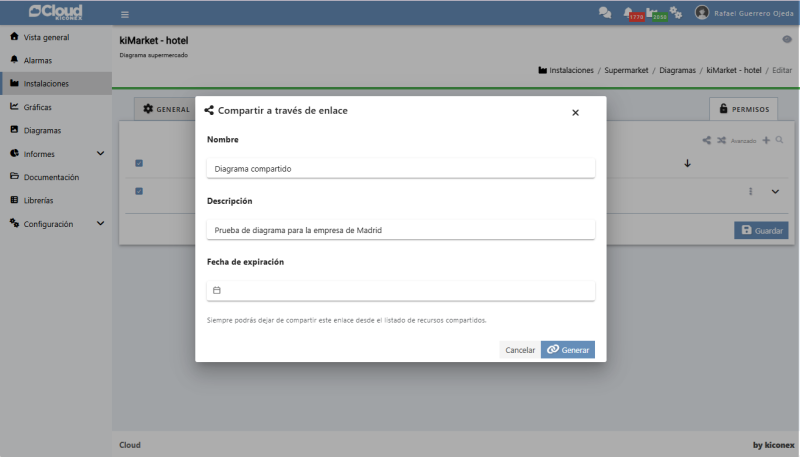The image size is (800, 457).
Task: Open the chat messages icon in header
Action: click(x=605, y=13)
